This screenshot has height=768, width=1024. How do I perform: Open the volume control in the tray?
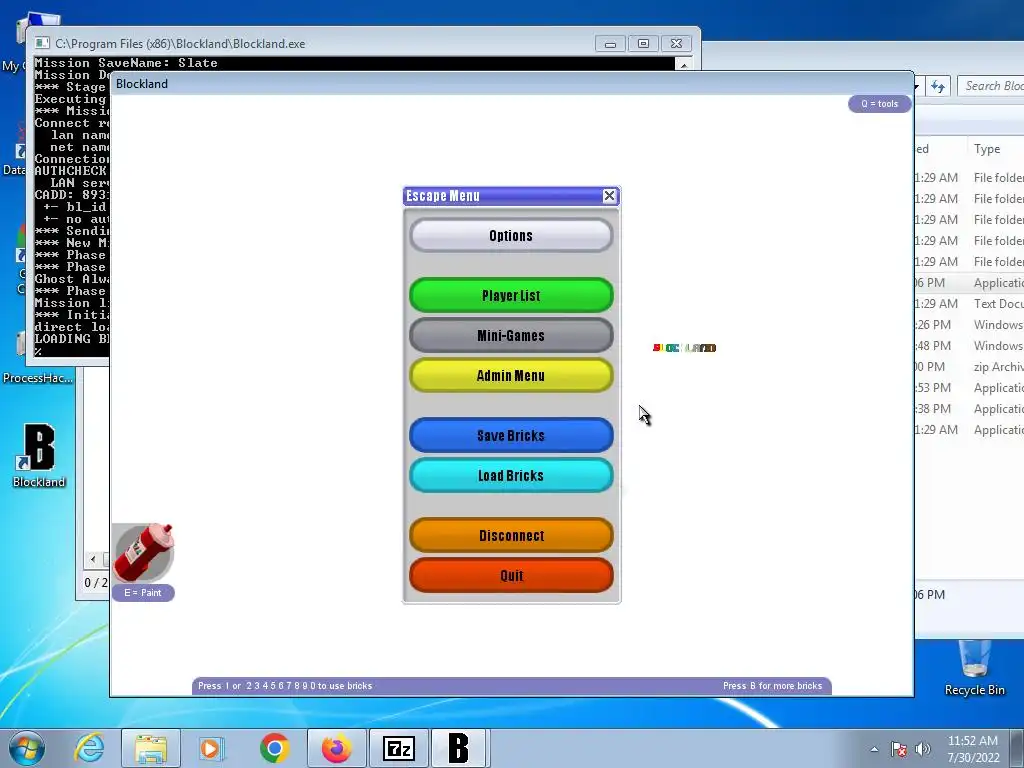[x=923, y=749]
